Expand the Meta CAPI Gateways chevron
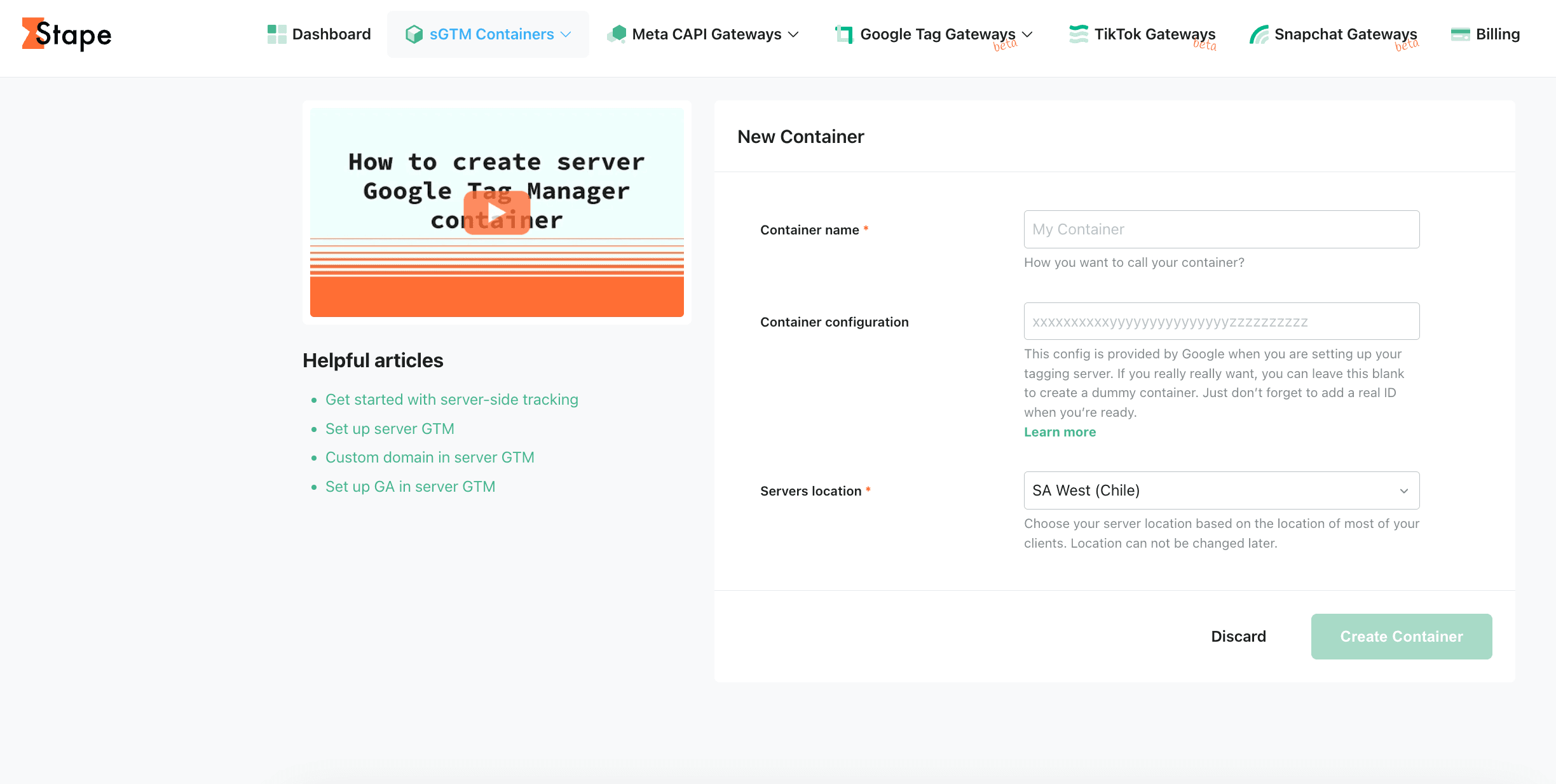Screen dimensions: 1556x784 (793, 34)
